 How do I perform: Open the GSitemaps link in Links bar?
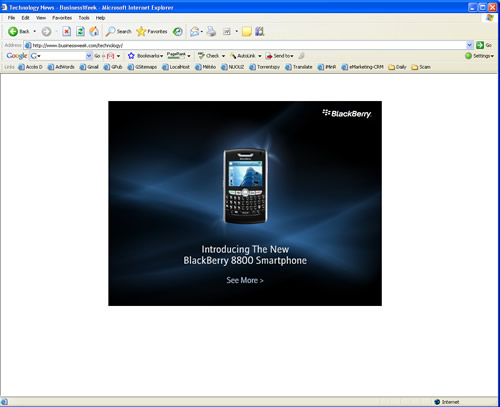(x=142, y=67)
